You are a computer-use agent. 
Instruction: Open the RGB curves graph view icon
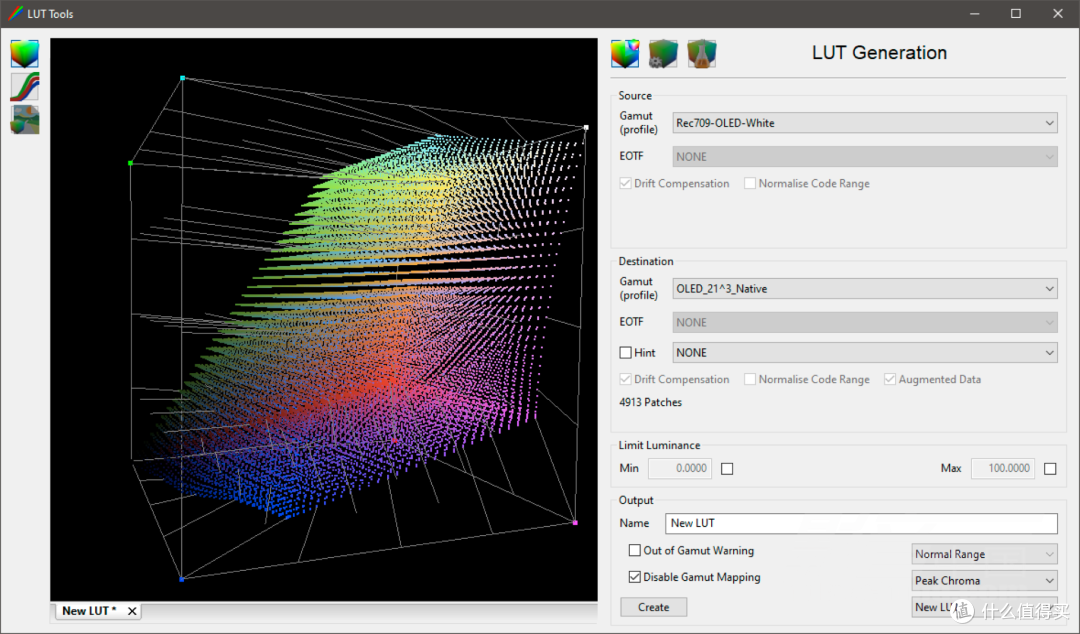[25, 87]
